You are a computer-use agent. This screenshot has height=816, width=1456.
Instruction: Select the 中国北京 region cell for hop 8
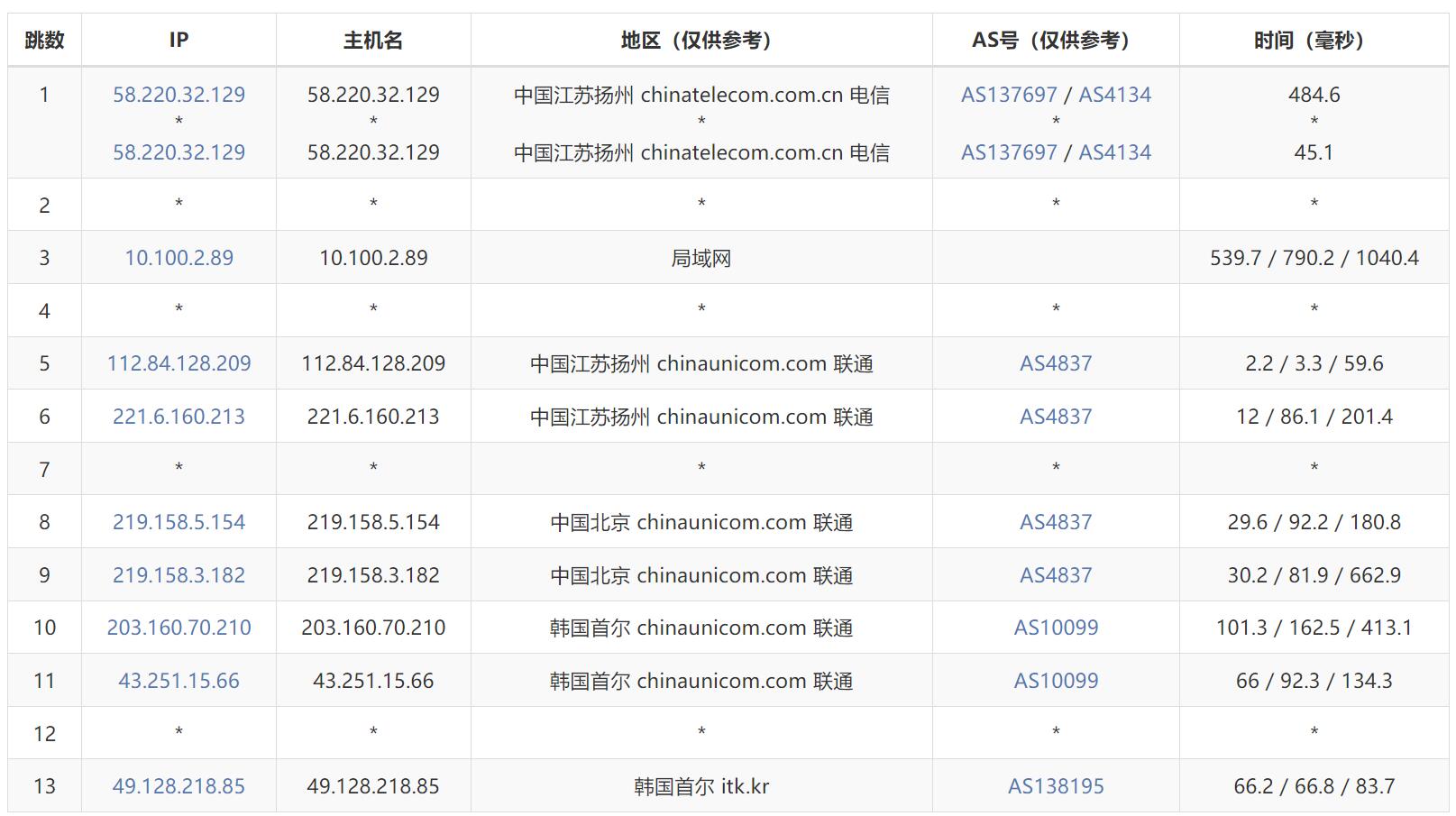coord(701,522)
